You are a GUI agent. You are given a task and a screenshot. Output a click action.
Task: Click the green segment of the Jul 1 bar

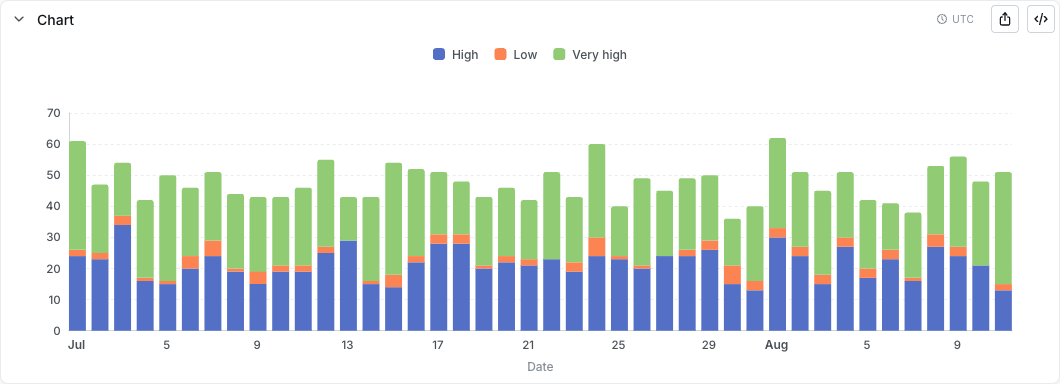click(78, 195)
